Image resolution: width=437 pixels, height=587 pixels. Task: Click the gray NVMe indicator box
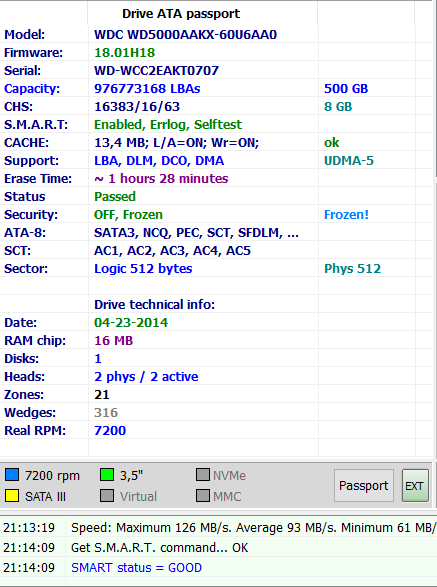[203, 475]
